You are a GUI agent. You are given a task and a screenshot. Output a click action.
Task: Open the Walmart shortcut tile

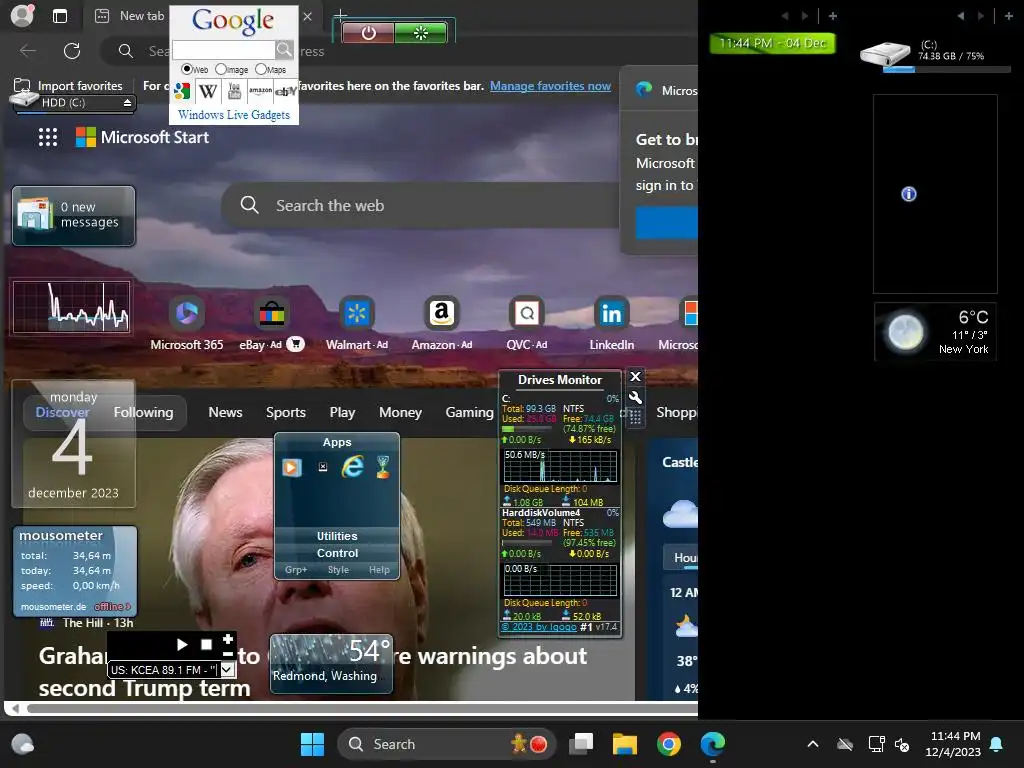[x=357, y=324]
